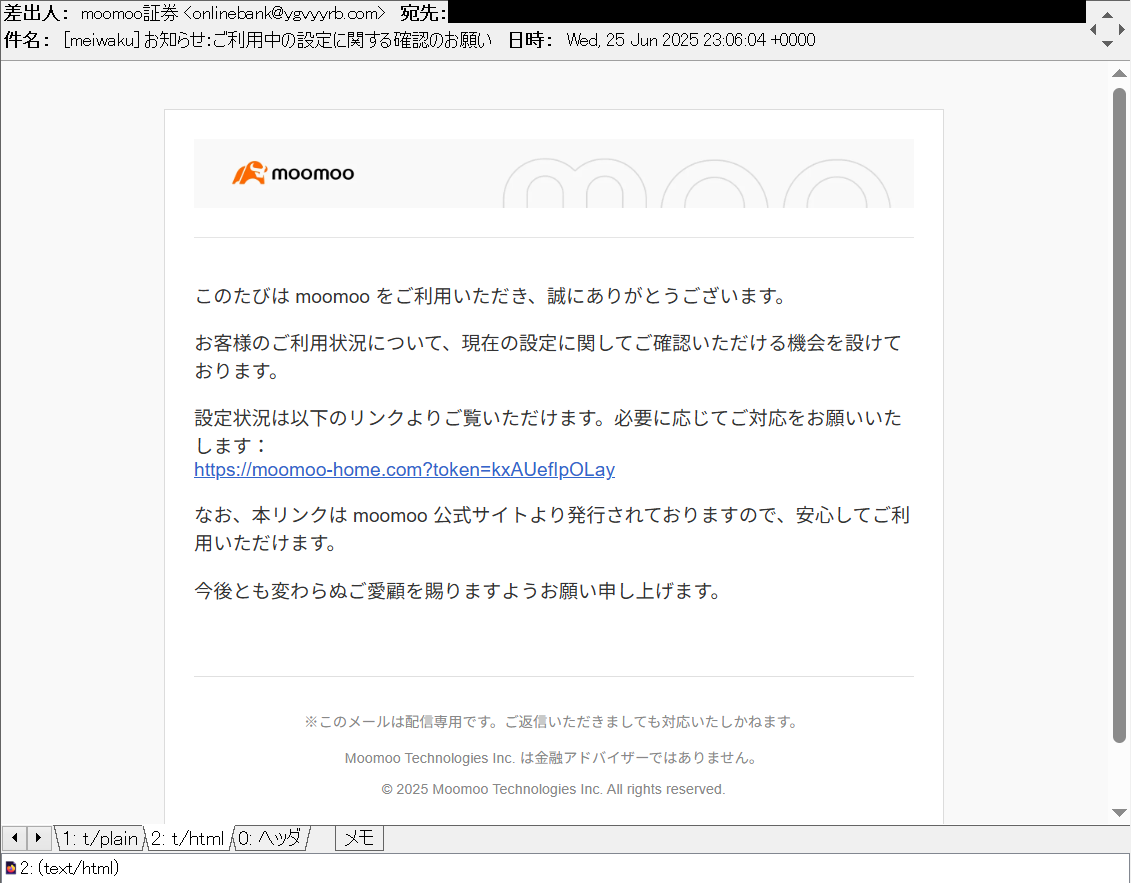1132x883 pixels.
Task: Click the redacted 宛先 recipient field
Action: point(767,12)
